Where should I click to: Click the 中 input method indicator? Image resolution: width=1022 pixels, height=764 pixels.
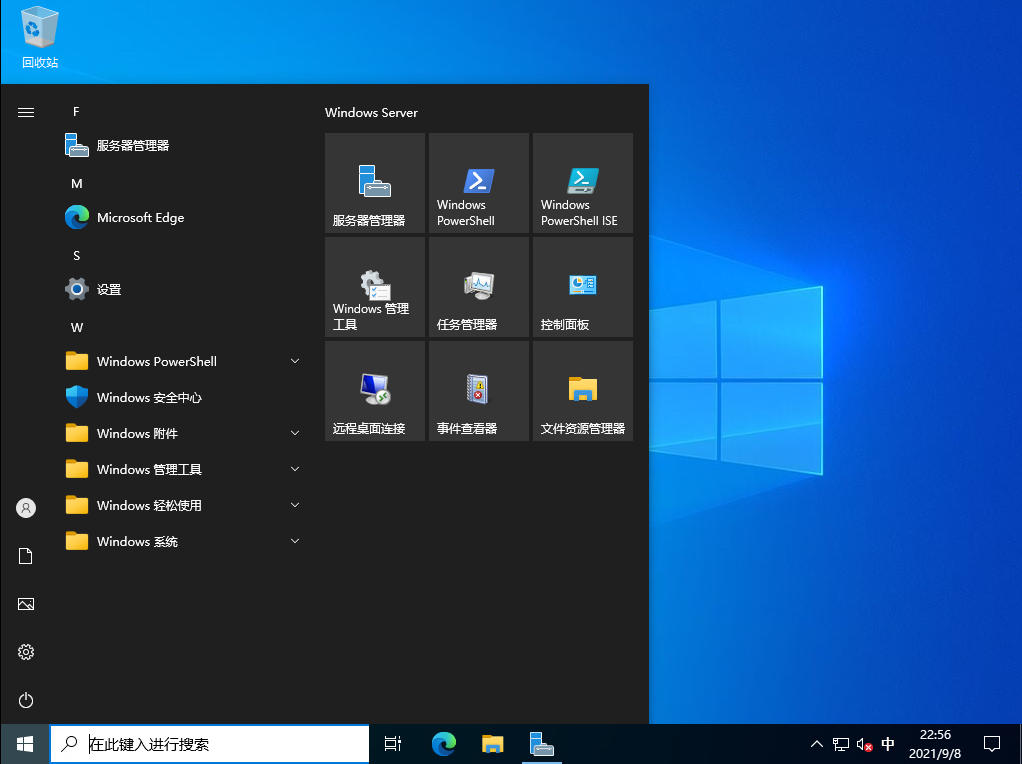pos(887,744)
